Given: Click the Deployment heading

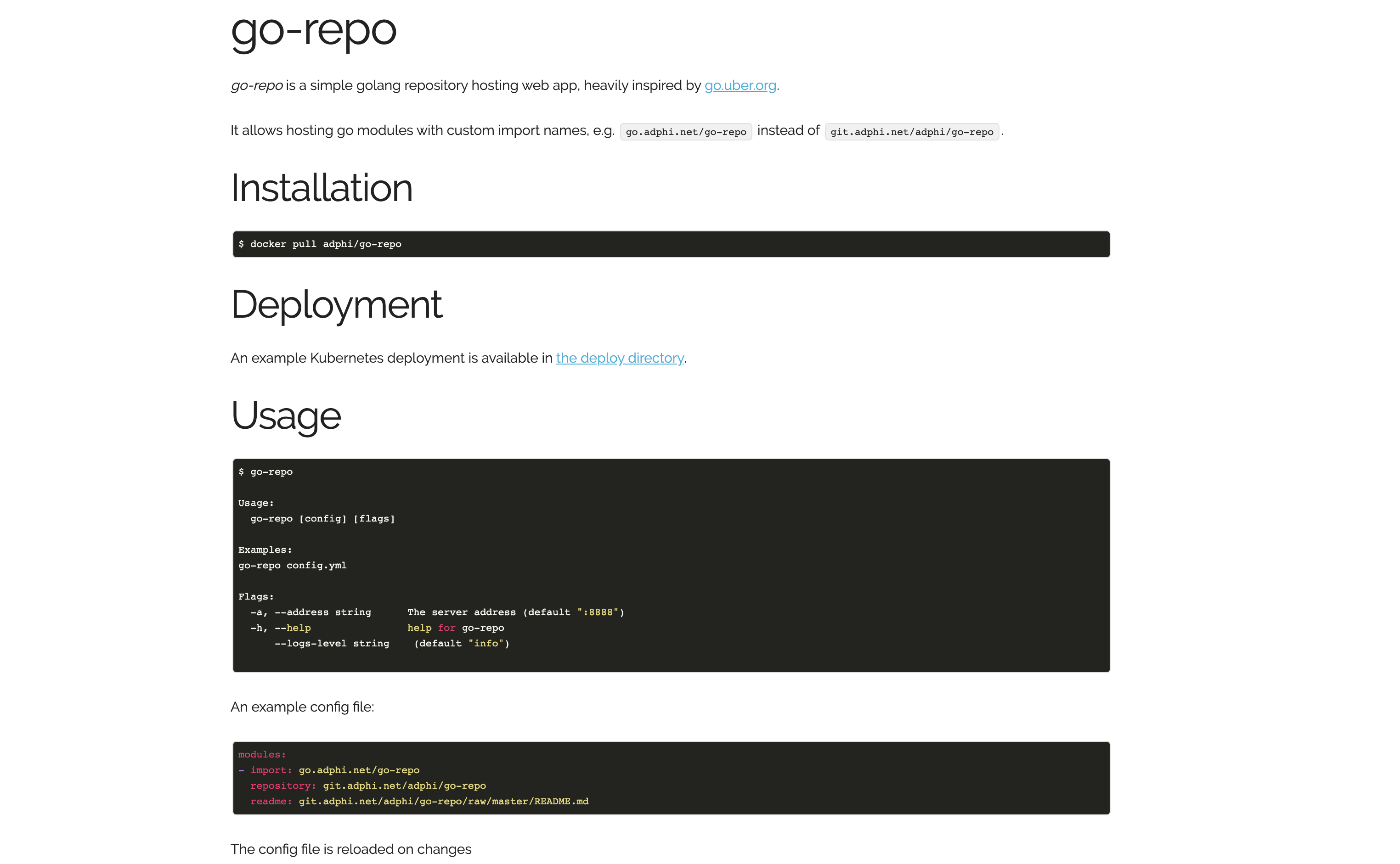Looking at the screenshot, I should [x=336, y=304].
